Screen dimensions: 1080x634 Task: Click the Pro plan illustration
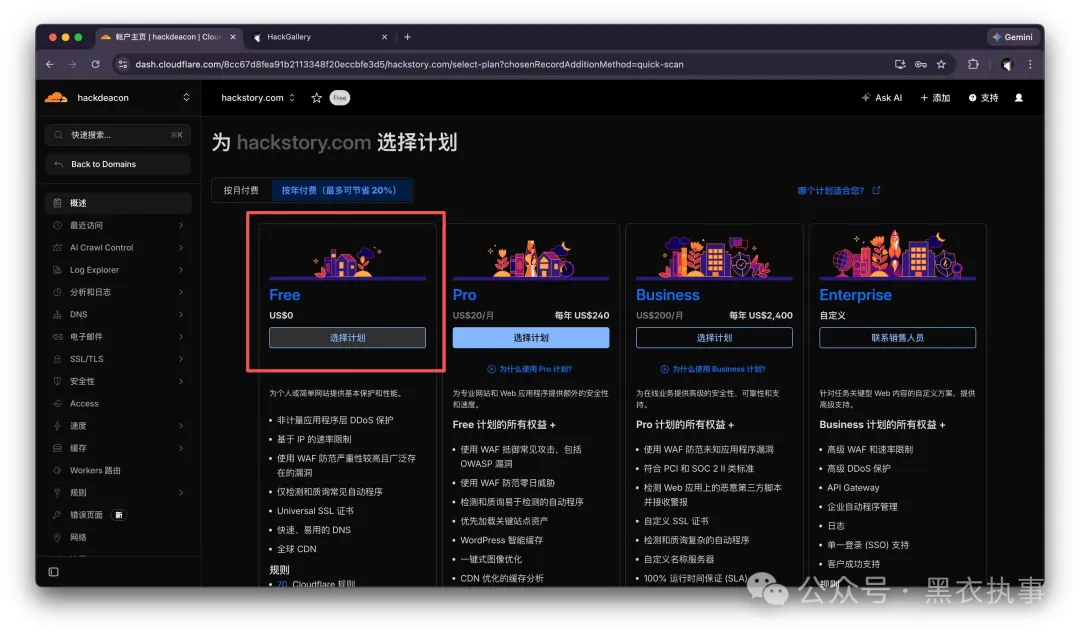tap(530, 258)
